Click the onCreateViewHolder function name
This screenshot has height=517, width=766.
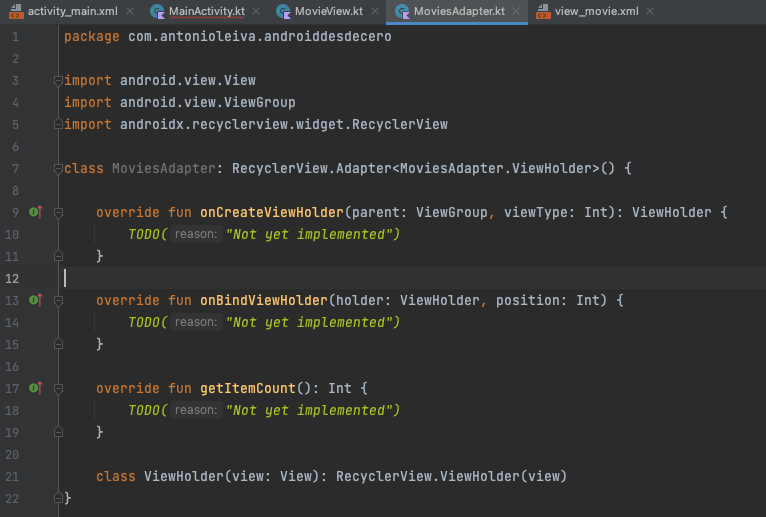point(272,213)
